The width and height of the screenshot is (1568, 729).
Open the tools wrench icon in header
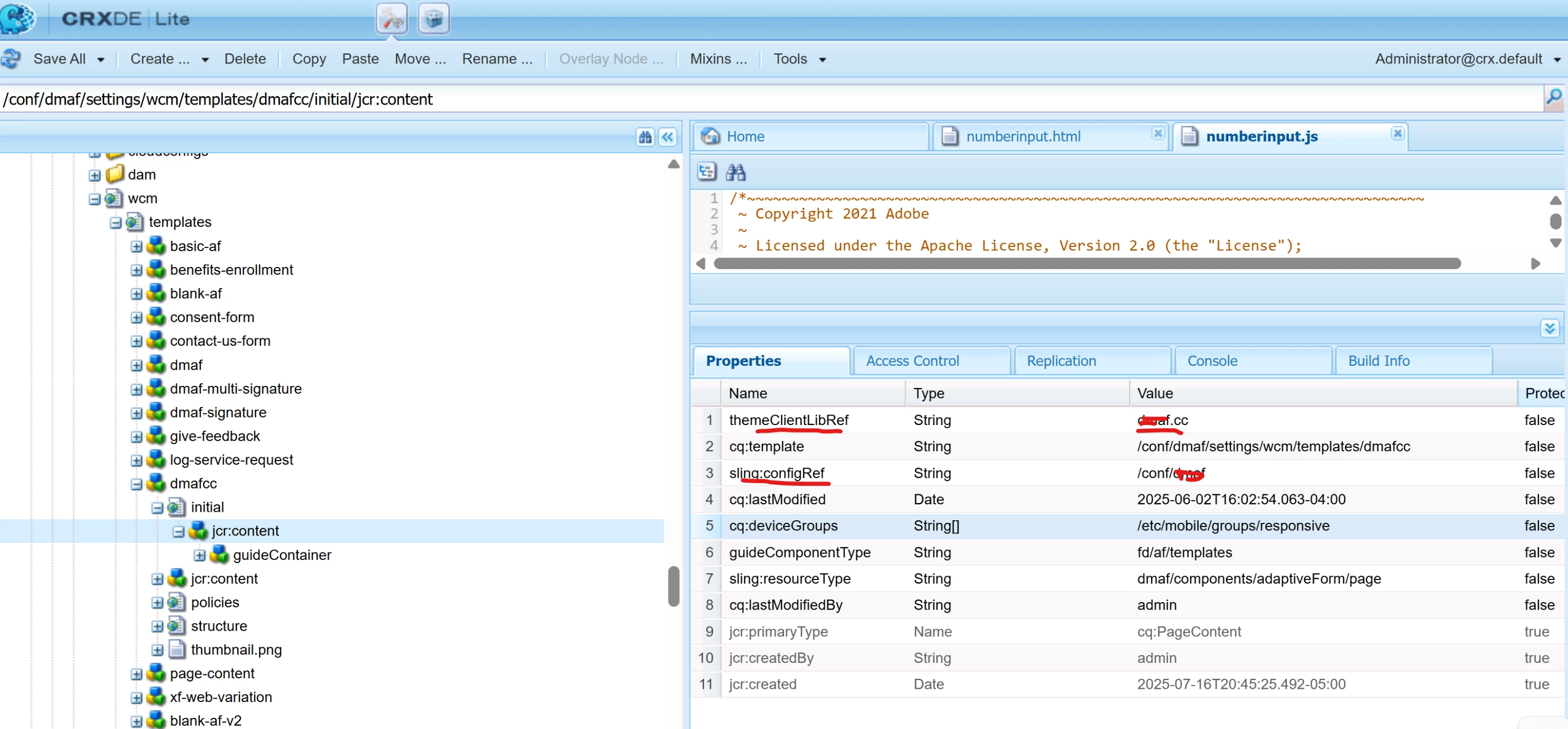click(391, 19)
